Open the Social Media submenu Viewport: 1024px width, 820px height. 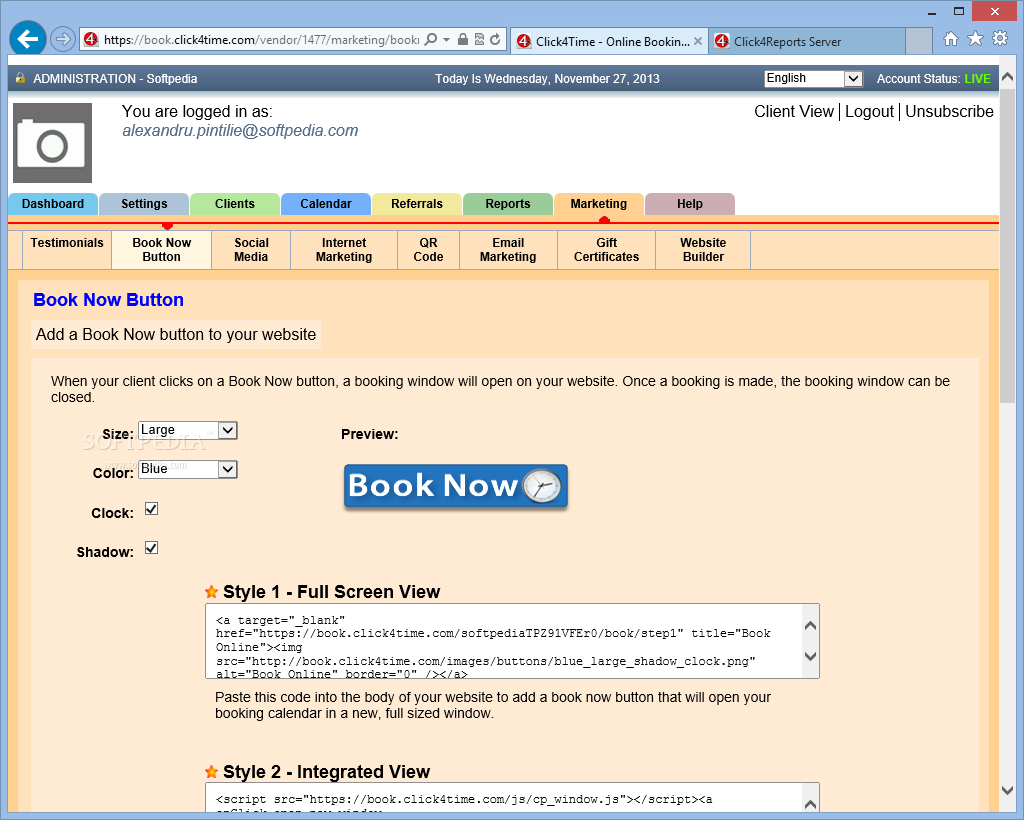pos(251,249)
